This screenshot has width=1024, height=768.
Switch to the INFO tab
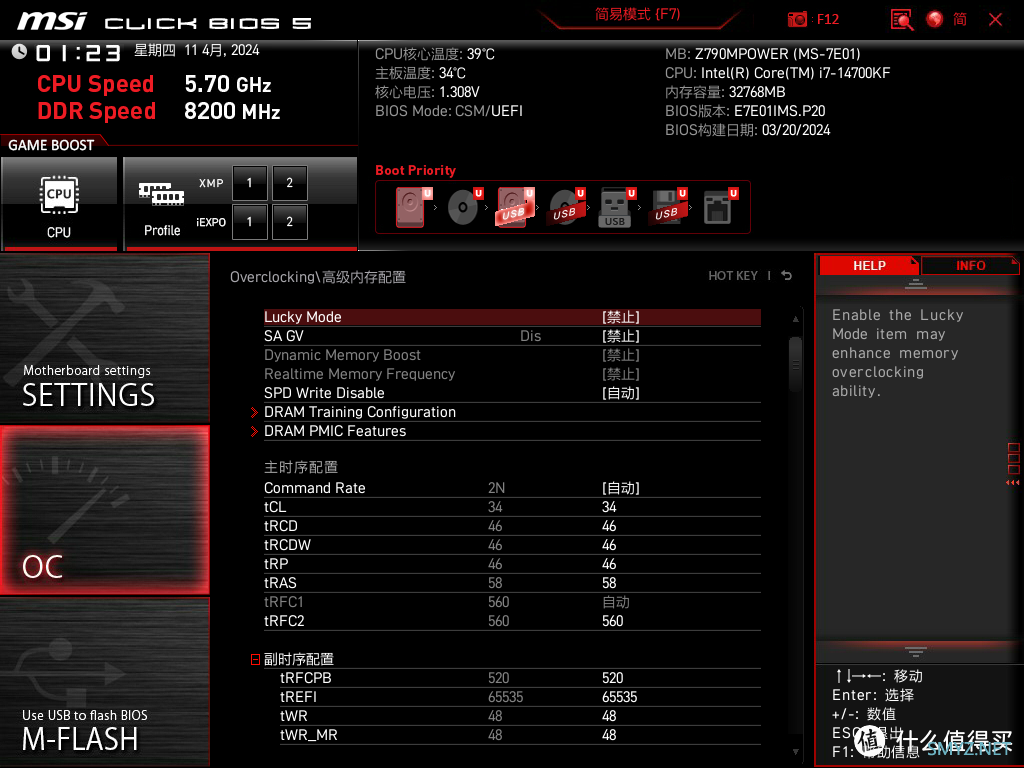970,266
